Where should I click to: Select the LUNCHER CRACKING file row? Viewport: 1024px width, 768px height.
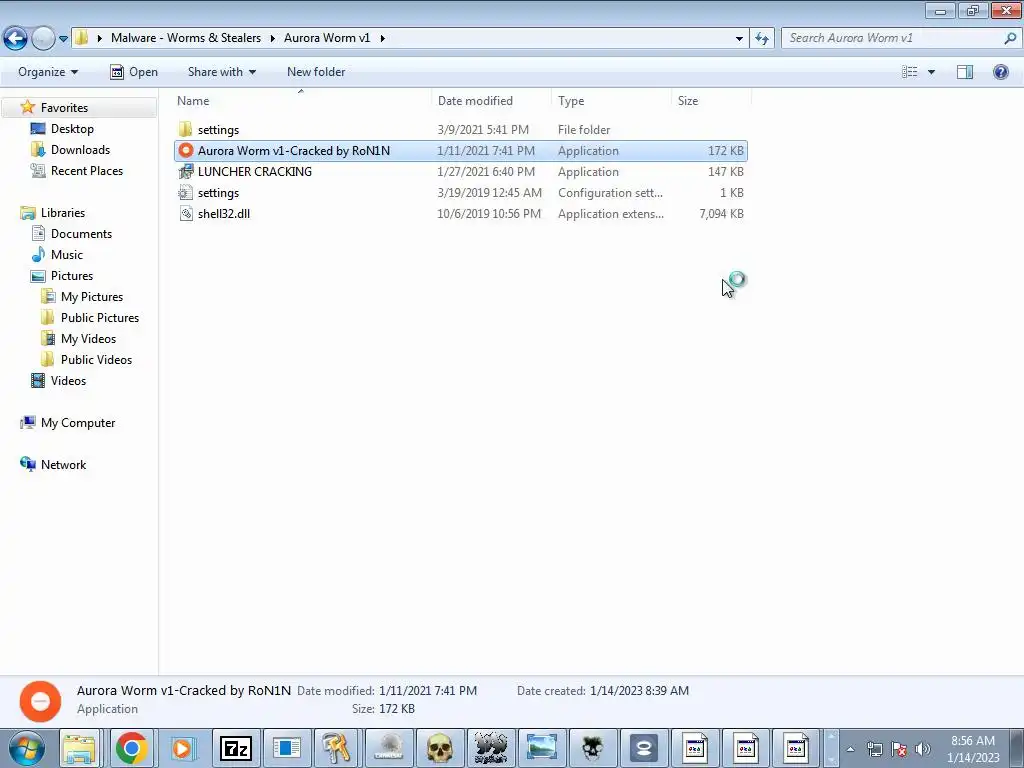pyautogui.click(x=460, y=172)
